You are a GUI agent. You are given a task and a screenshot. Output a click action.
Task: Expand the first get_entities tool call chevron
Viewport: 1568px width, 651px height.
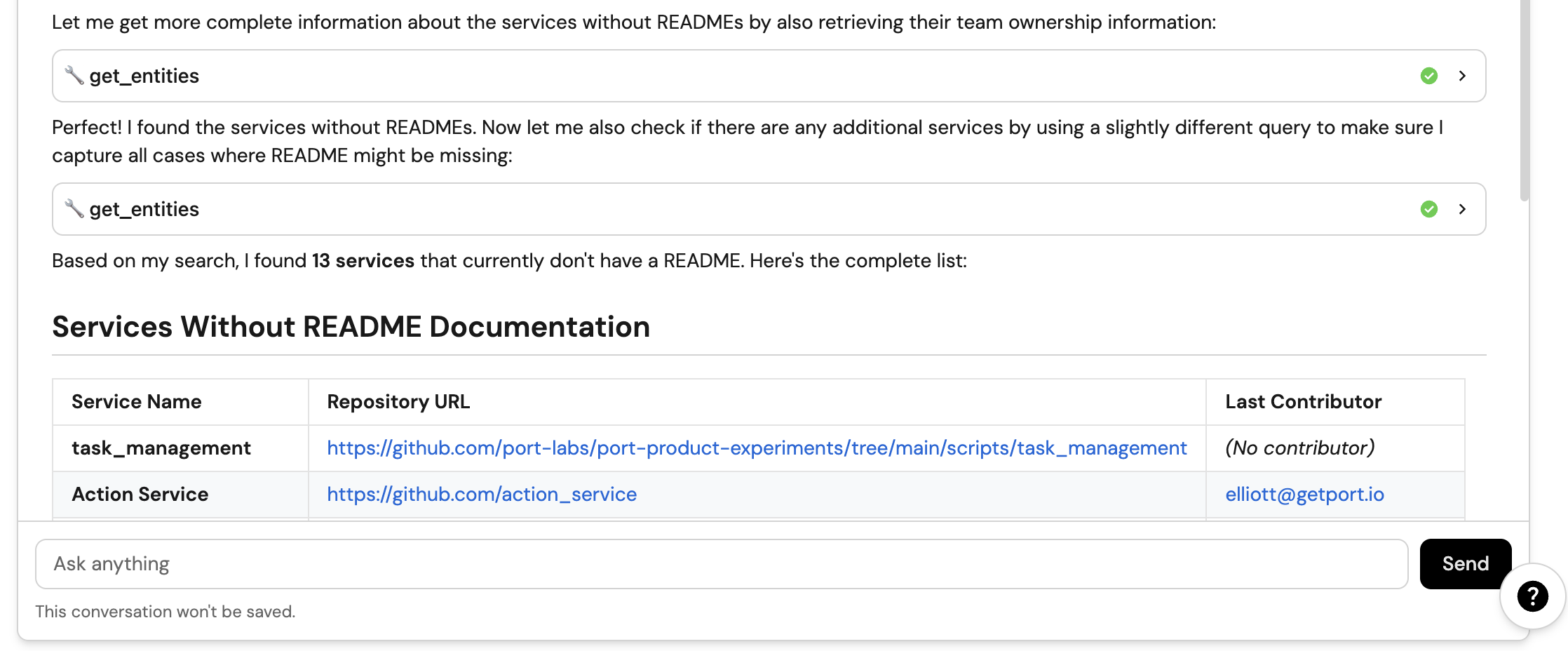coord(1462,76)
